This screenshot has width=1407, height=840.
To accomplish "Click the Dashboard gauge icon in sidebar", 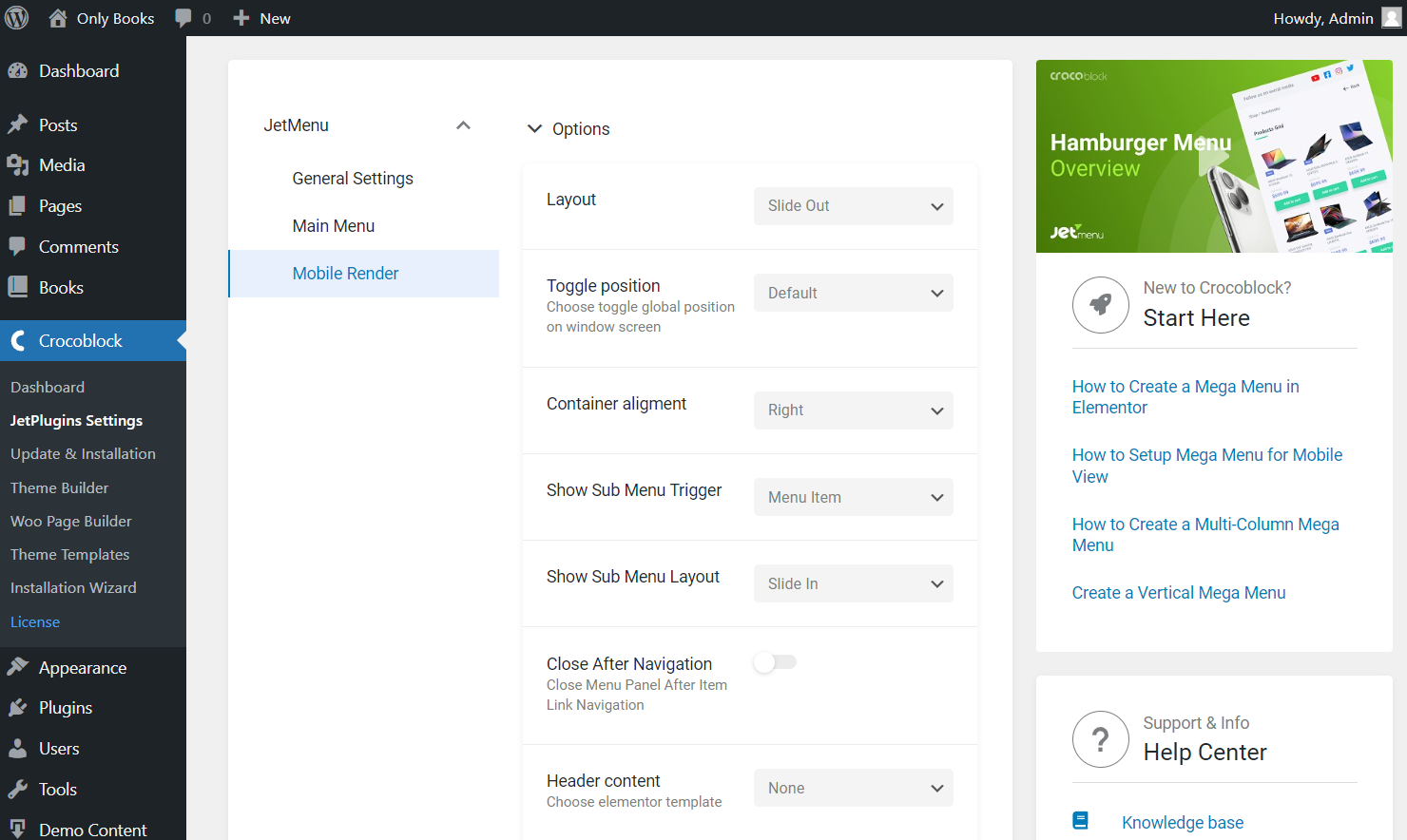I will tap(17, 71).
